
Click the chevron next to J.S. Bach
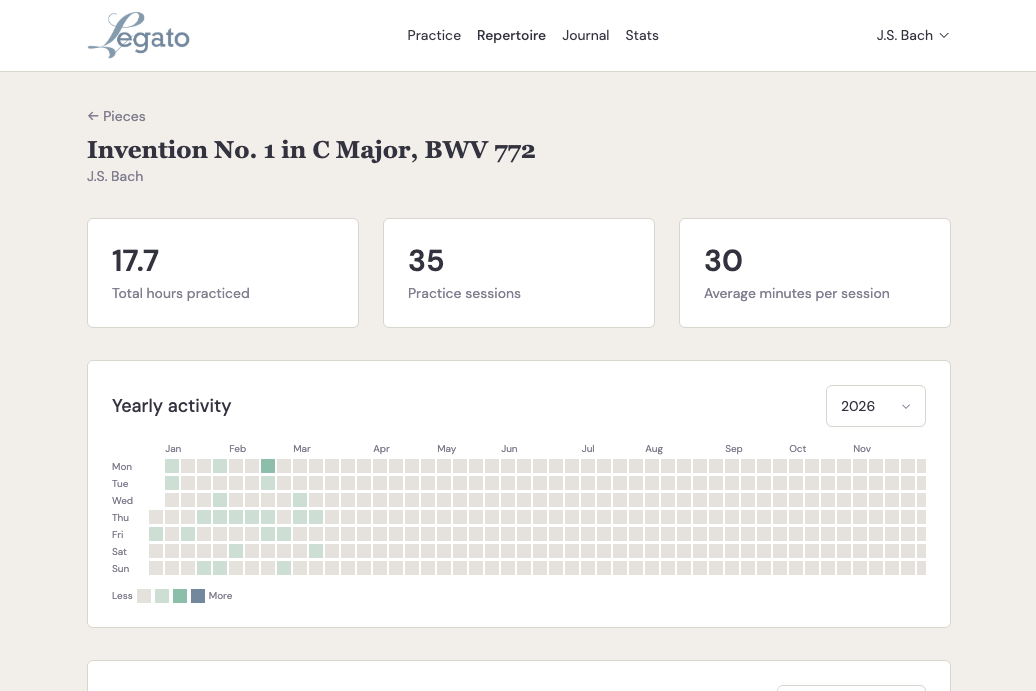coord(943,35)
